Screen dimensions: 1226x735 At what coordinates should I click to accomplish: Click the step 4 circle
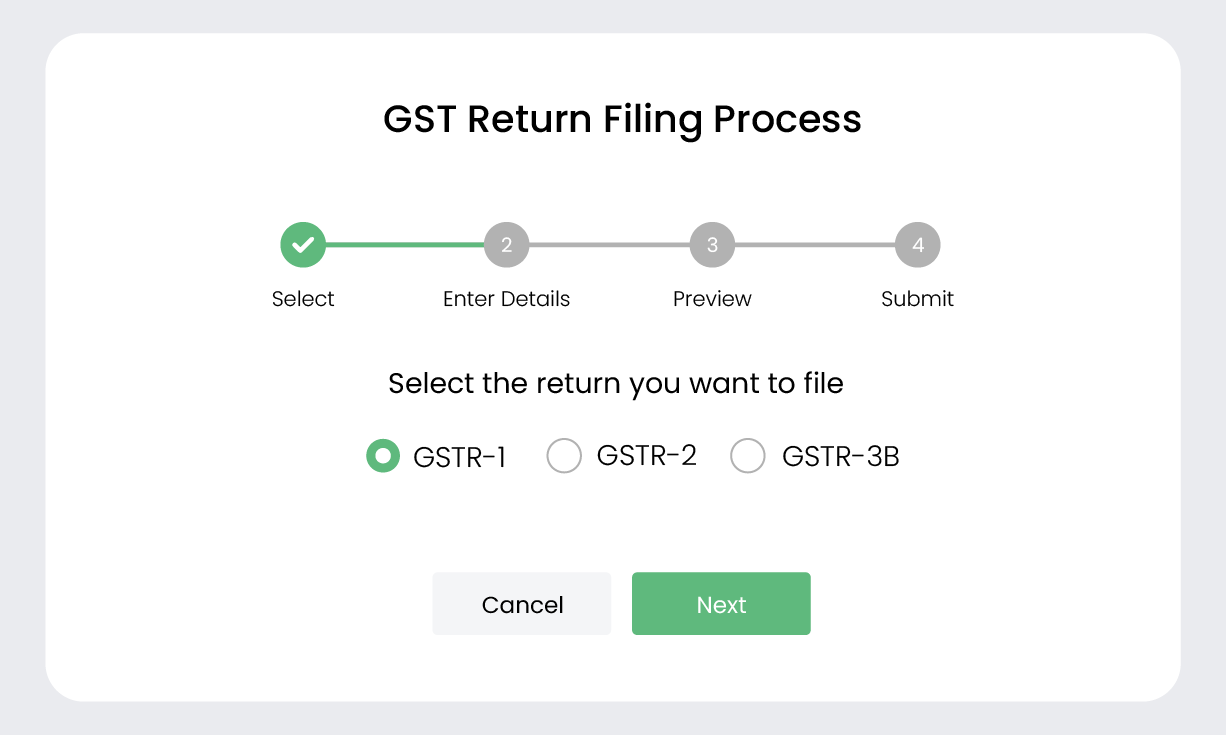(918, 245)
